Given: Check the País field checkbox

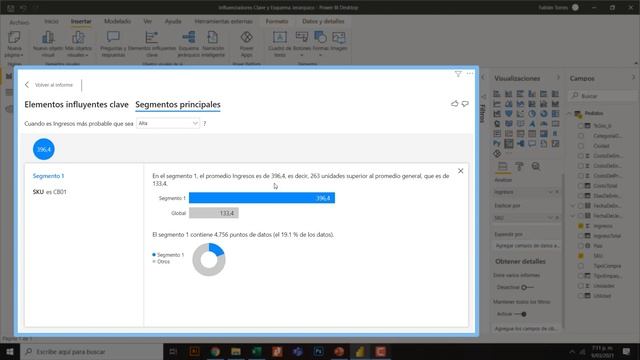Looking at the screenshot, I should (580, 246).
